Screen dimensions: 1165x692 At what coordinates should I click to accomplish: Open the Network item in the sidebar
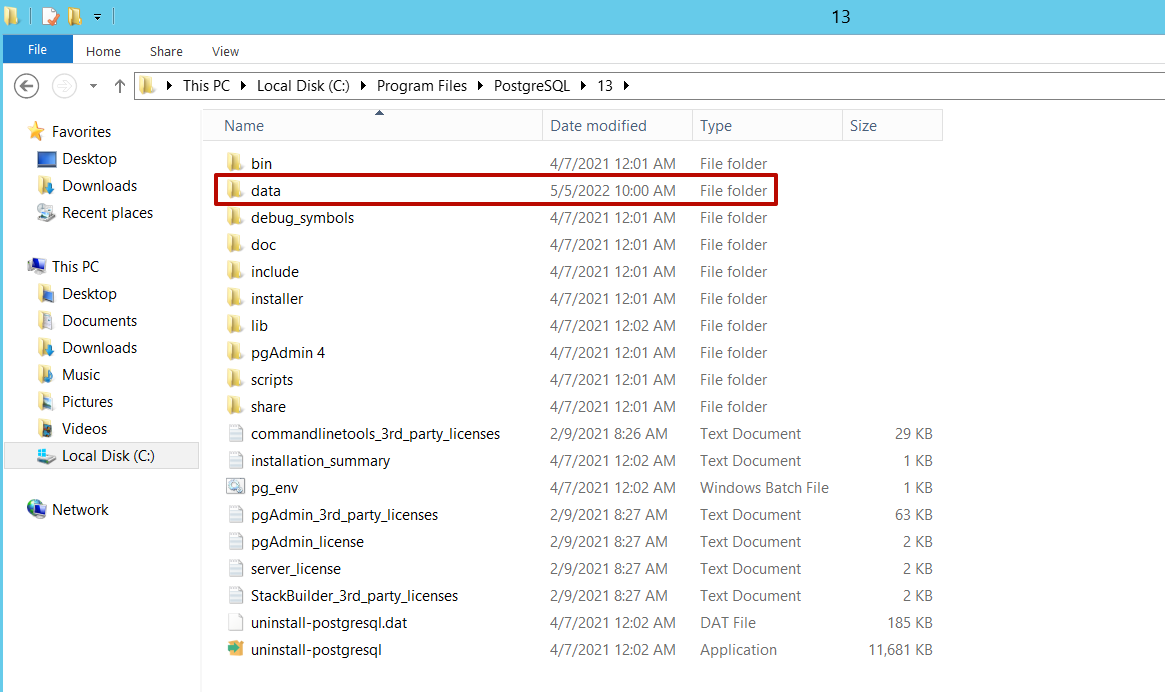click(x=78, y=509)
